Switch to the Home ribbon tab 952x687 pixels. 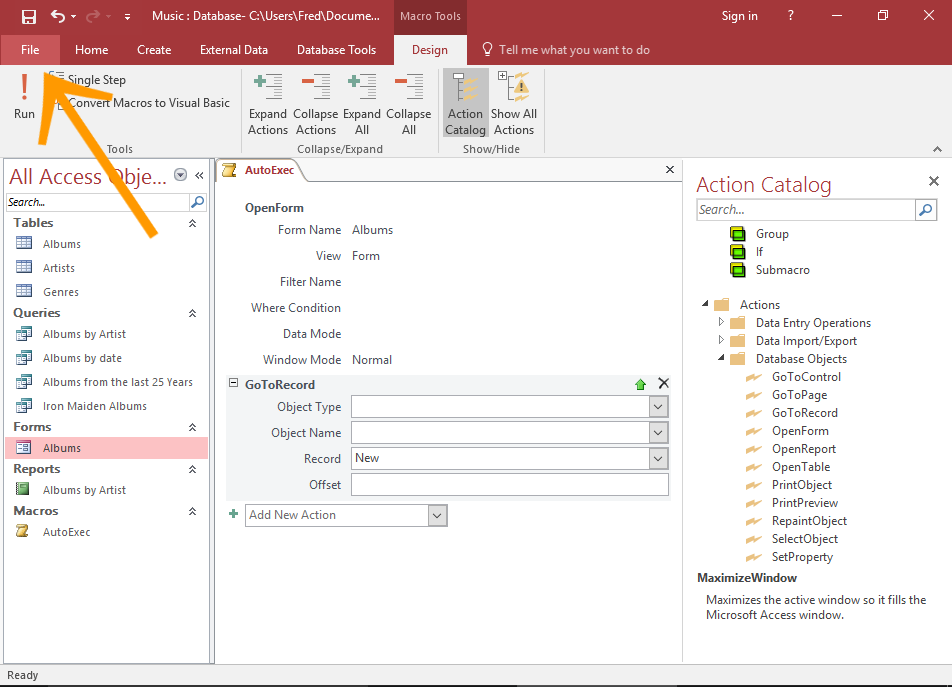92,50
